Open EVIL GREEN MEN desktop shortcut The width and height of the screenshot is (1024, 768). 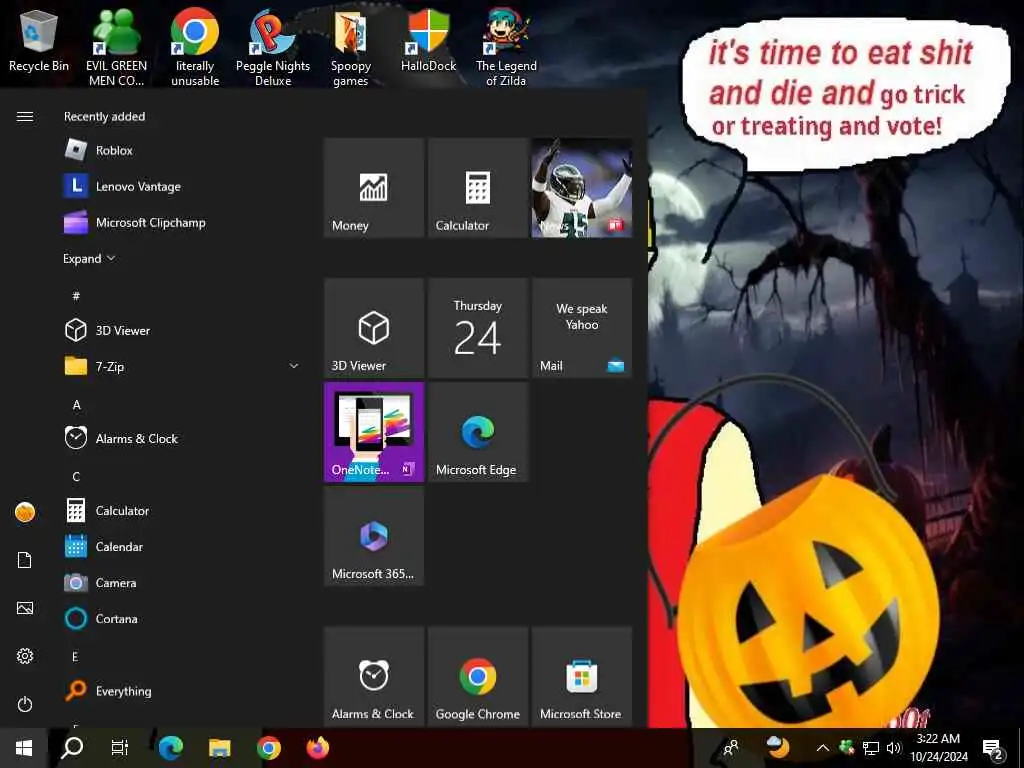[x=116, y=48]
